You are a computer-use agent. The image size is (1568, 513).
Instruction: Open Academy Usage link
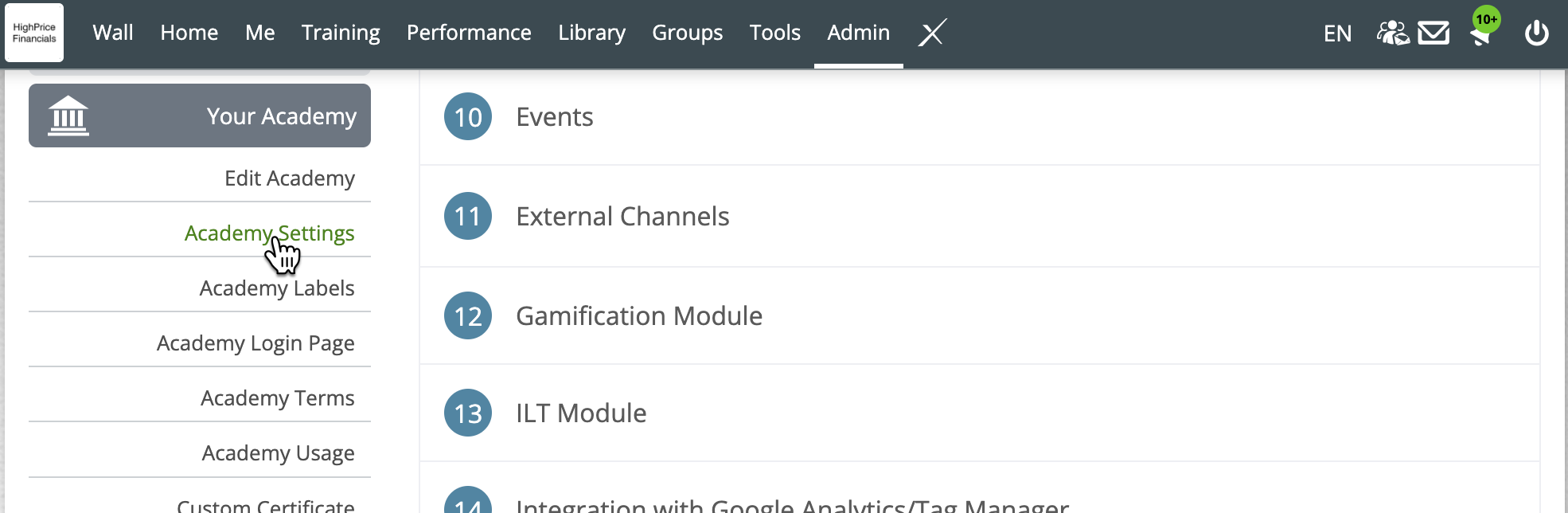click(279, 452)
